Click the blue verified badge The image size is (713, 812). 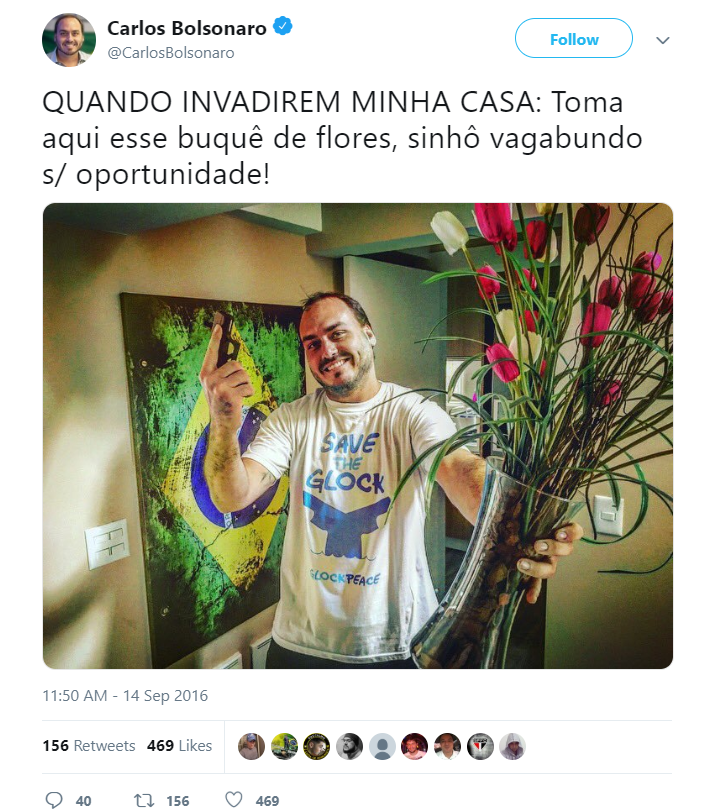pos(283,26)
